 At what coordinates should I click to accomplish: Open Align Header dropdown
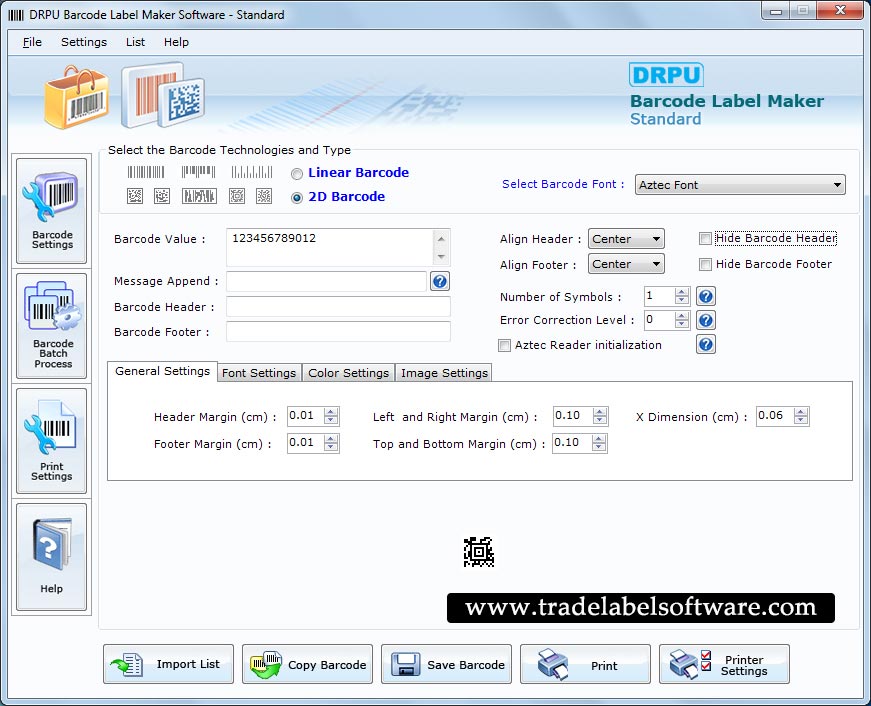point(626,239)
